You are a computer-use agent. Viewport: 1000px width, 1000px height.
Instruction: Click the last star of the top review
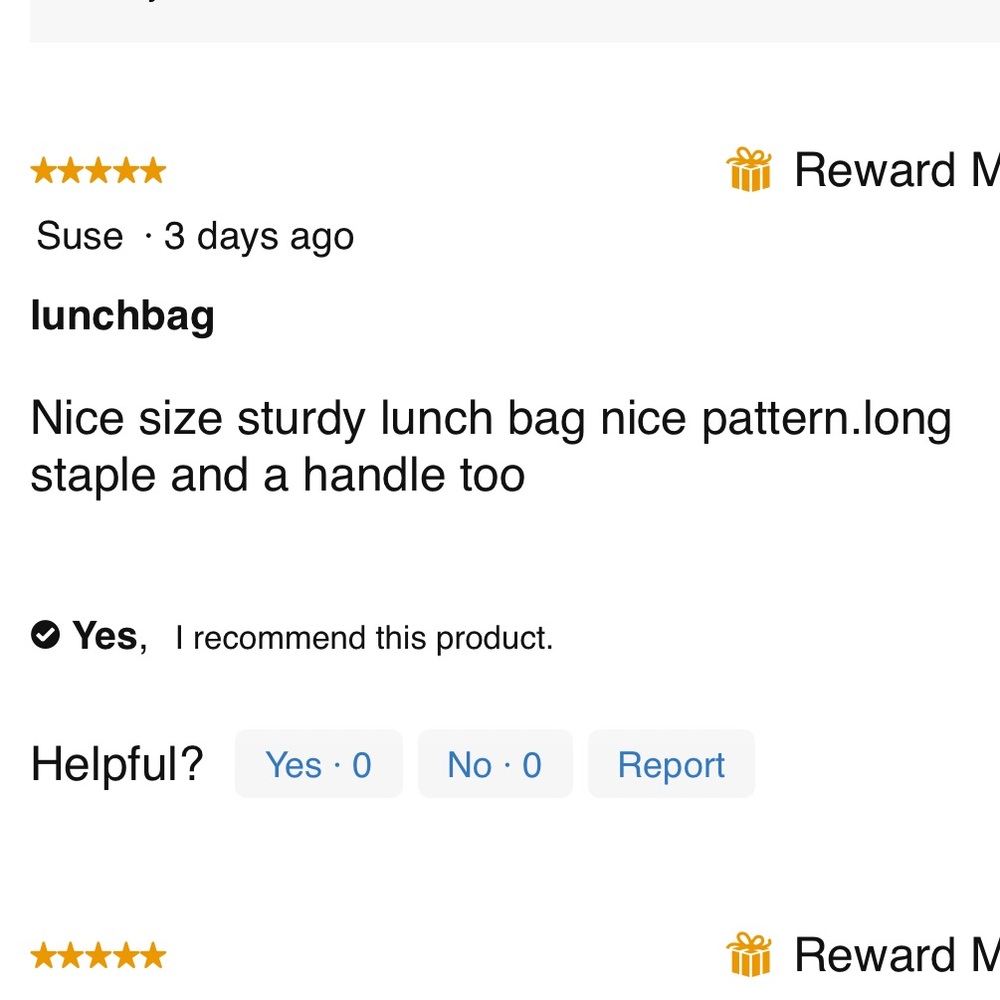pos(153,170)
